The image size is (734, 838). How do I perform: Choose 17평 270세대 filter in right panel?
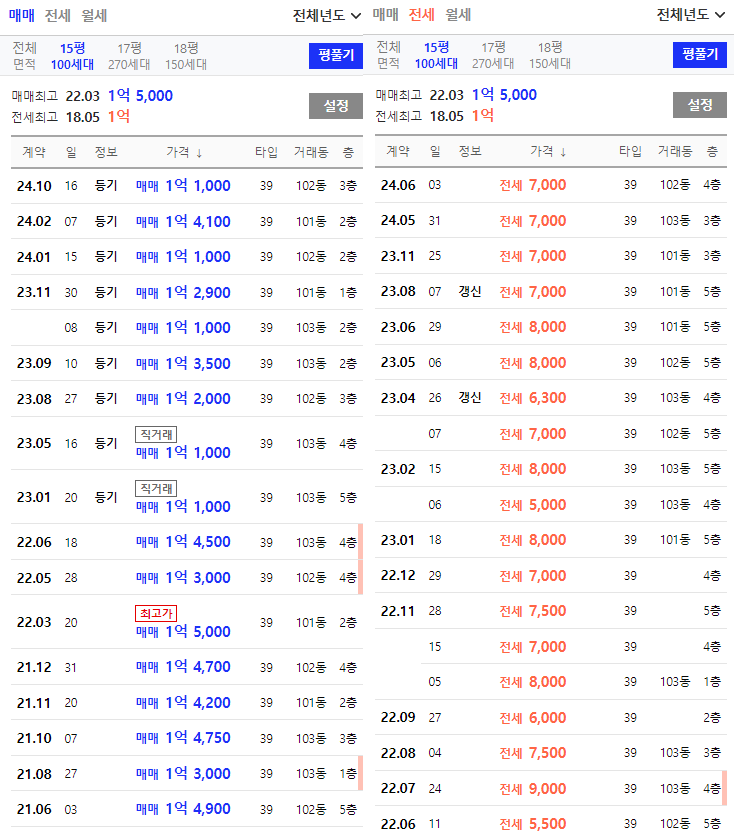point(493,55)
